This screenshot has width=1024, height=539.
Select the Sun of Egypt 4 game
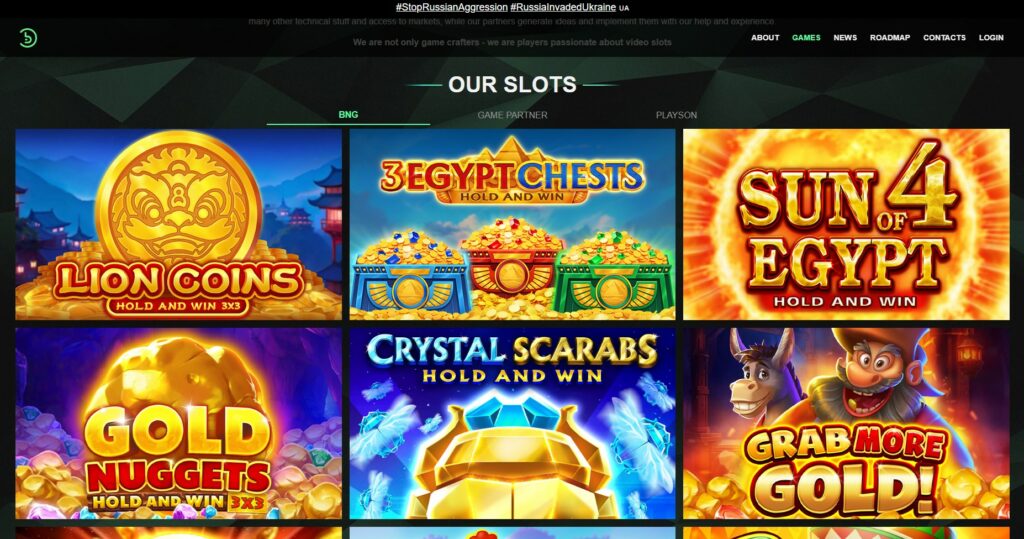(846, 224)
